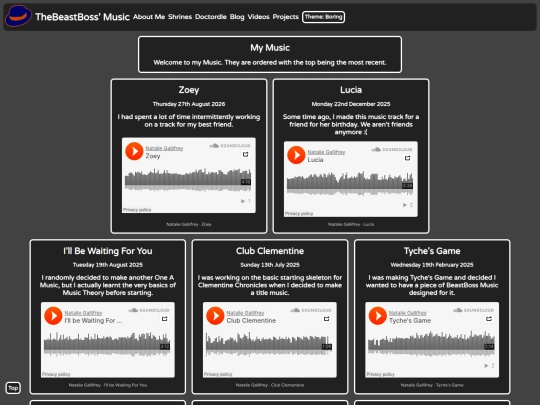Open the Blog page

[x=237, y=17]
